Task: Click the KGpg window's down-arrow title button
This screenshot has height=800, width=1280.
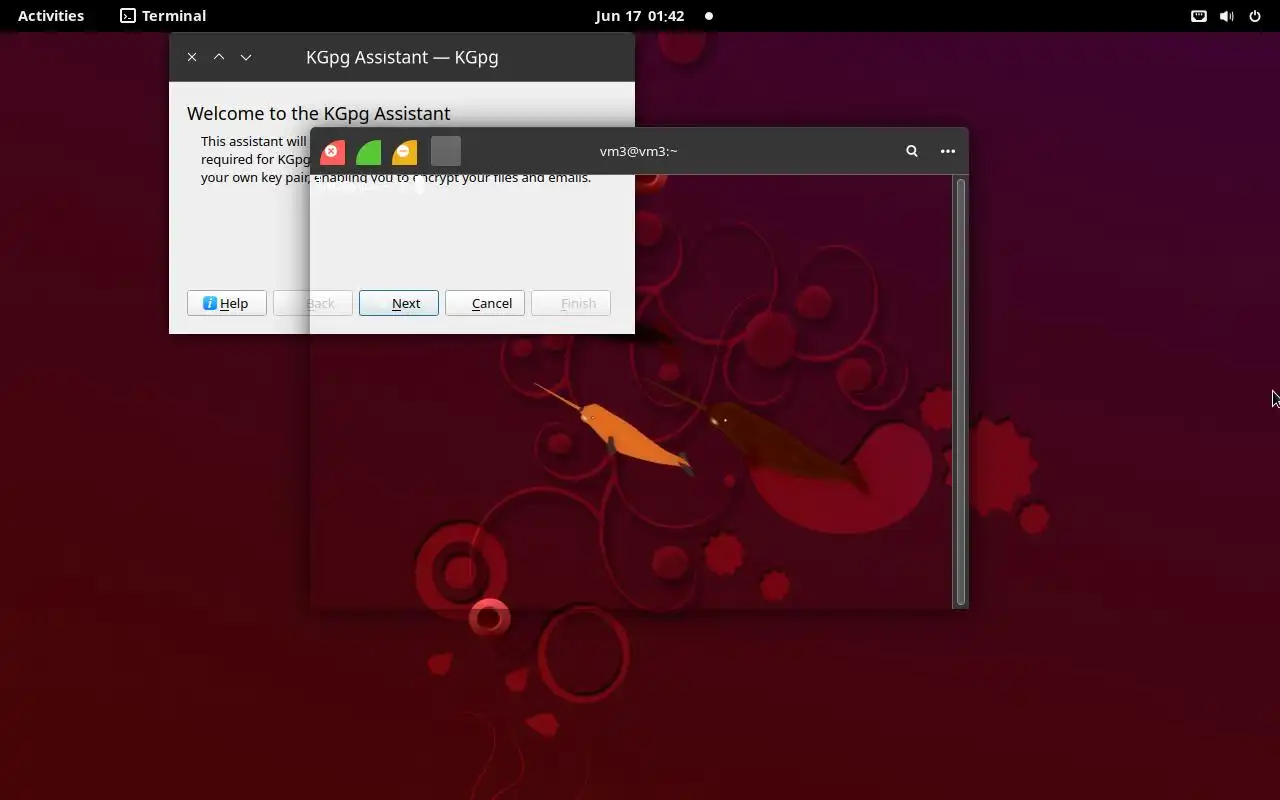Action: [246, 57]
